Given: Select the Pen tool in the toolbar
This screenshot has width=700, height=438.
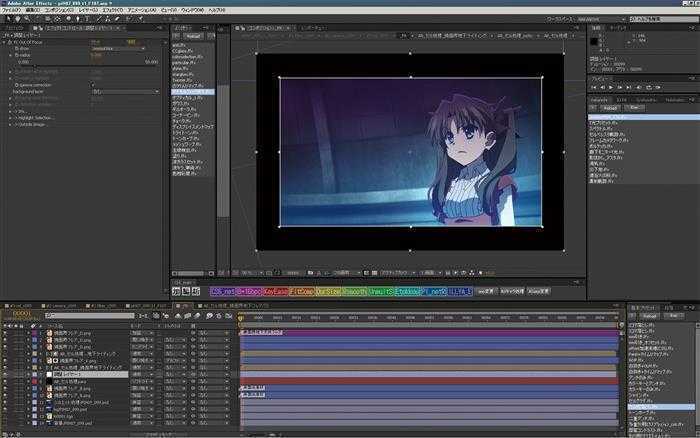Looking at the screenshot, I should point(78,19).
